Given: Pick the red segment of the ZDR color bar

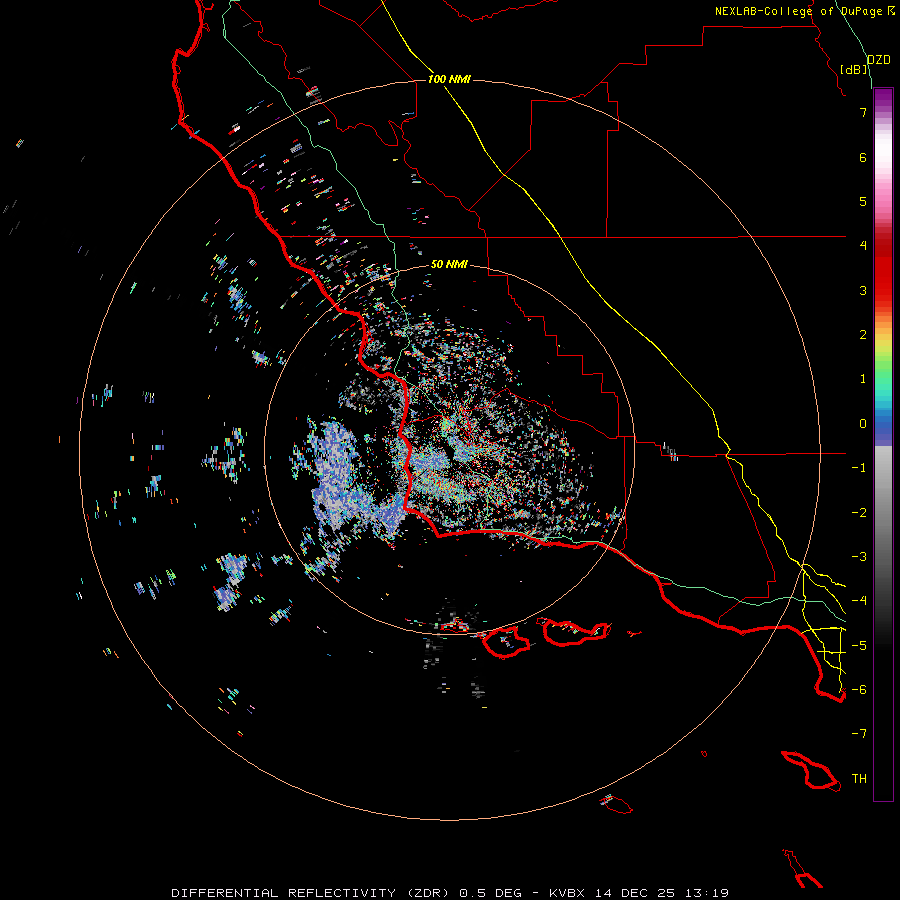Looking at the screenshot, I should pos(883,276).
